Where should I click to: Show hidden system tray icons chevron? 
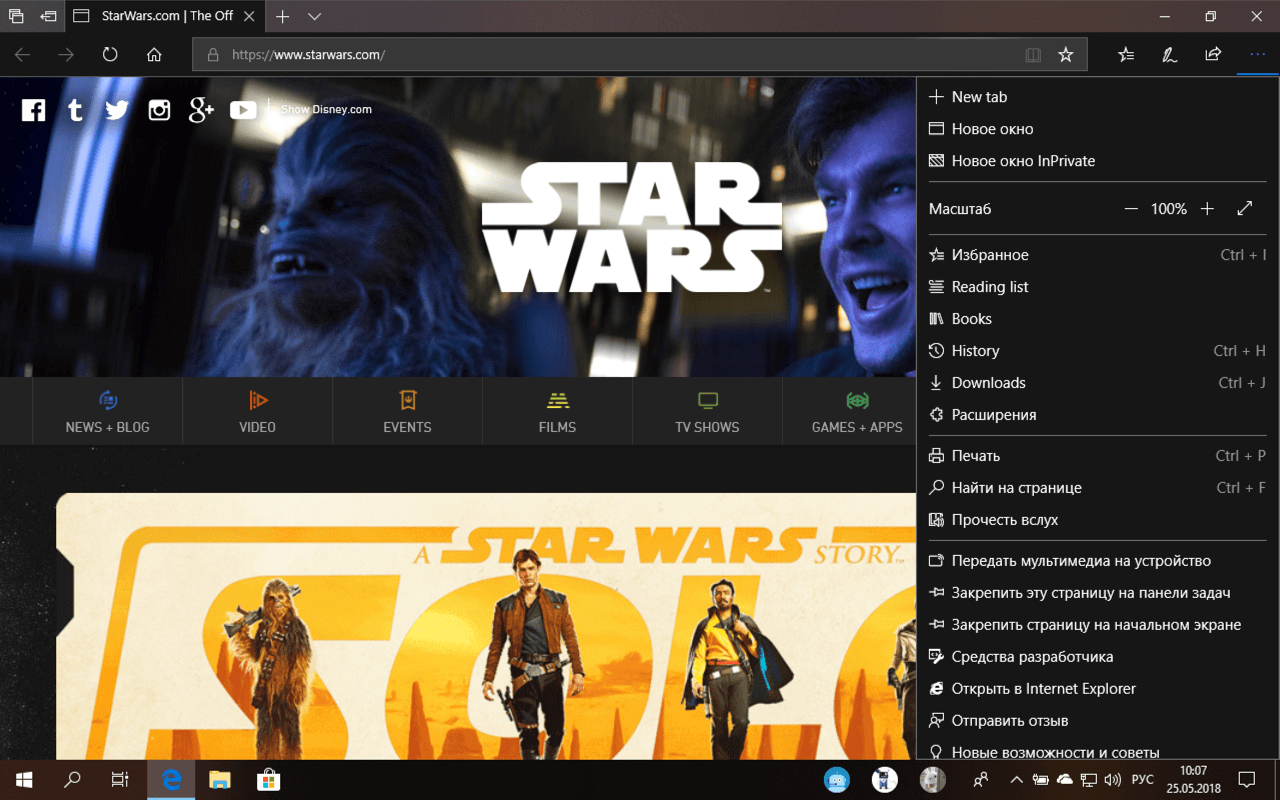point(1016,779)
